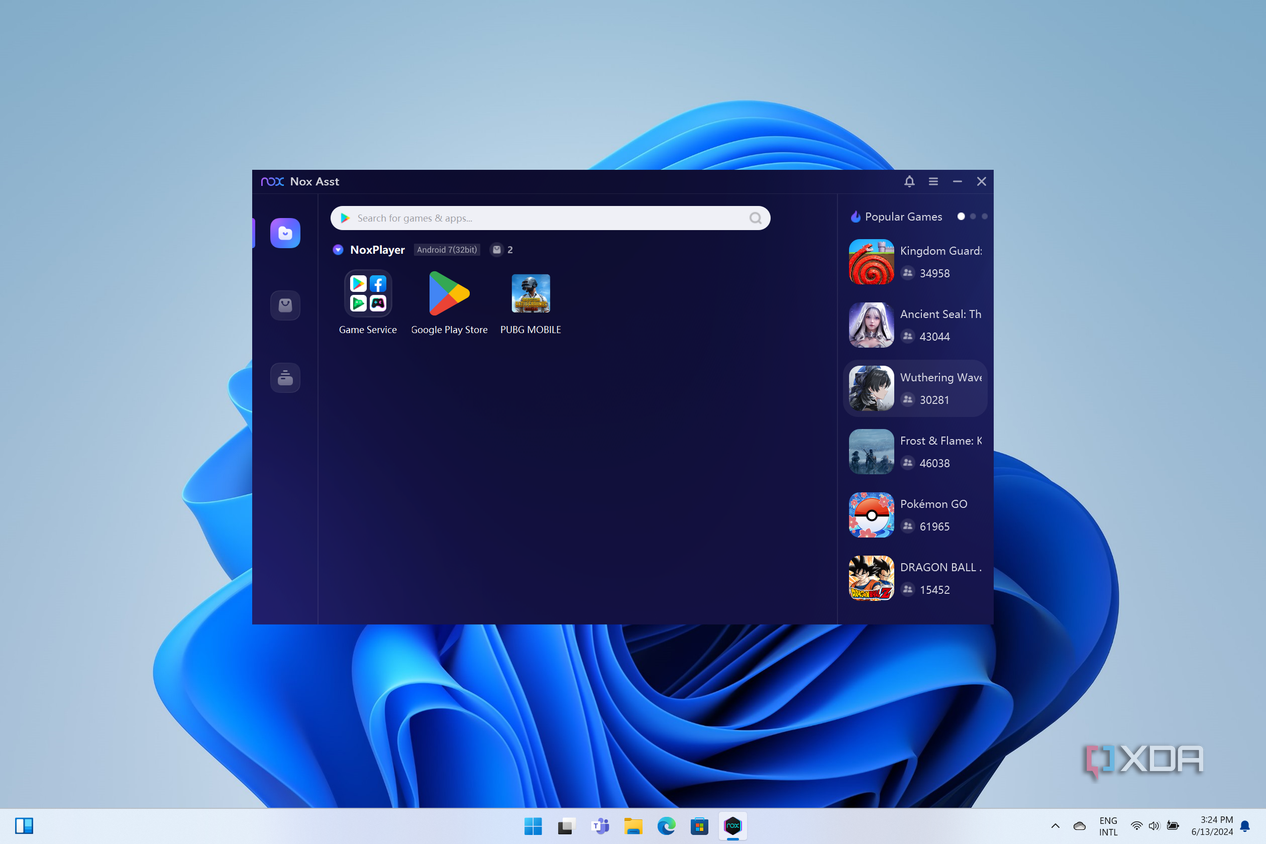
Task: Click player count 43044
Action: coord(935,337)
